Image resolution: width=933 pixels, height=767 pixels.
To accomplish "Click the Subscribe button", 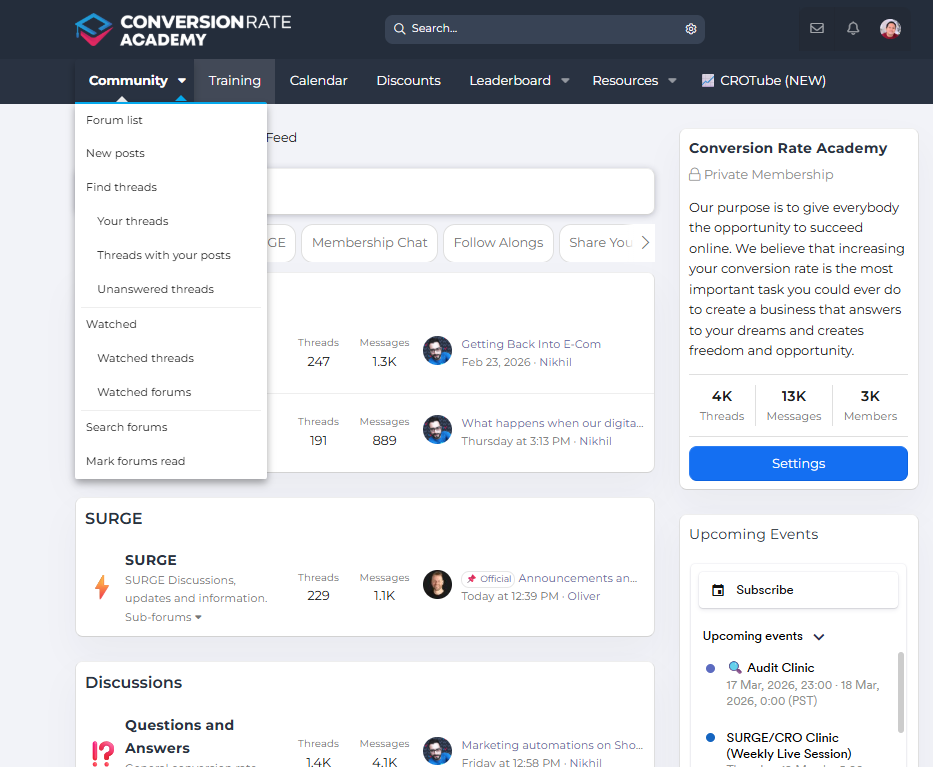I will (798, 590).
